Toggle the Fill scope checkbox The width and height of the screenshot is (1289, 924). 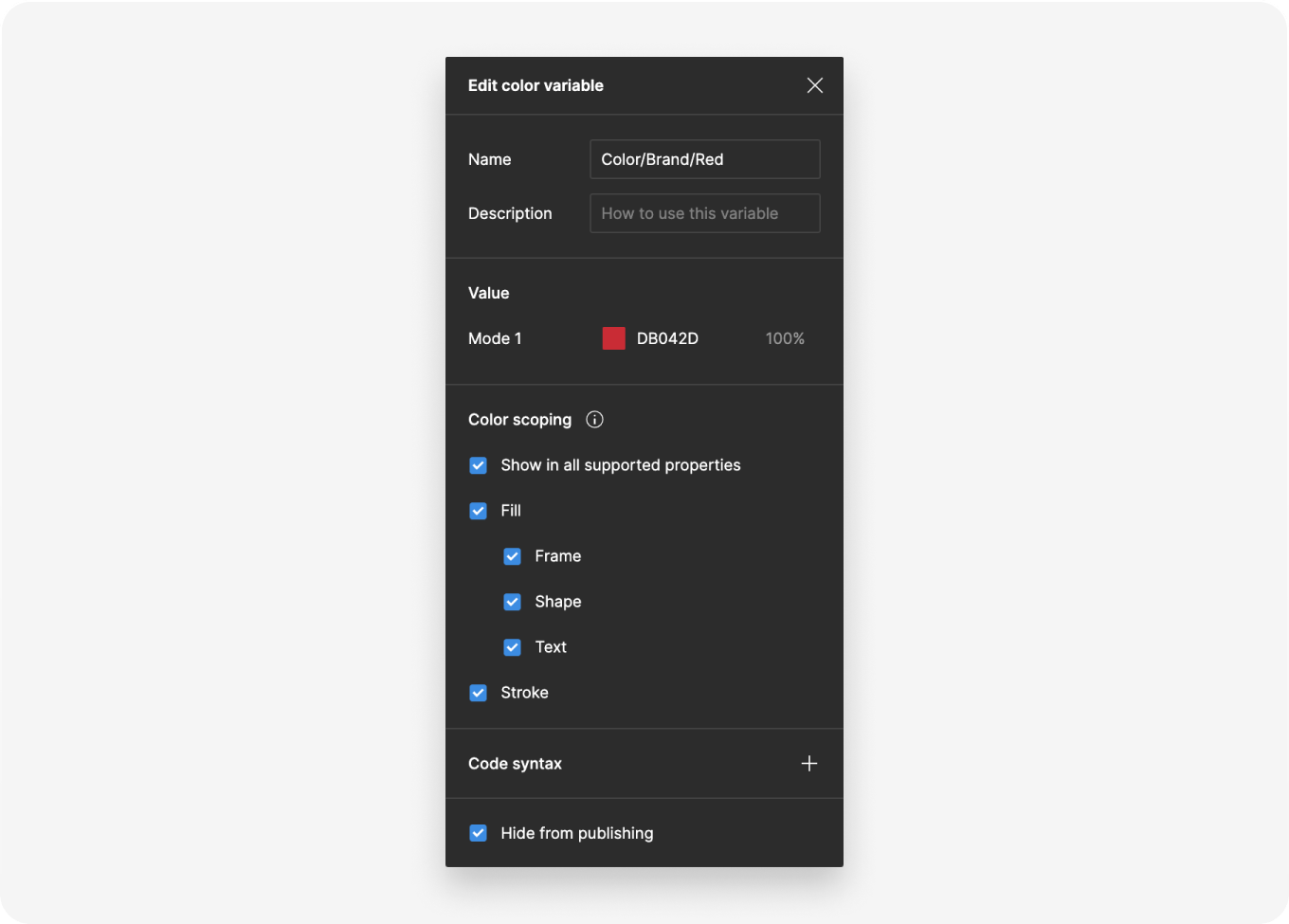[479, 511]
